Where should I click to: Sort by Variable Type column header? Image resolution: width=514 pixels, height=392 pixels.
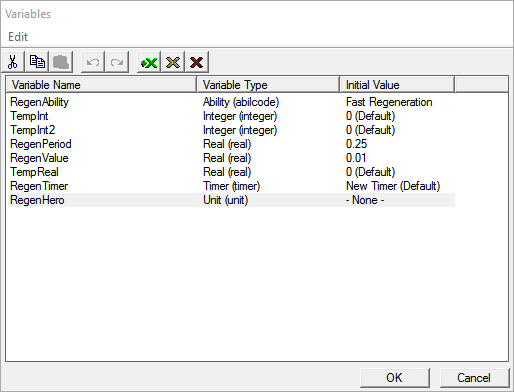pyautogui.click(x=268, y=85)
